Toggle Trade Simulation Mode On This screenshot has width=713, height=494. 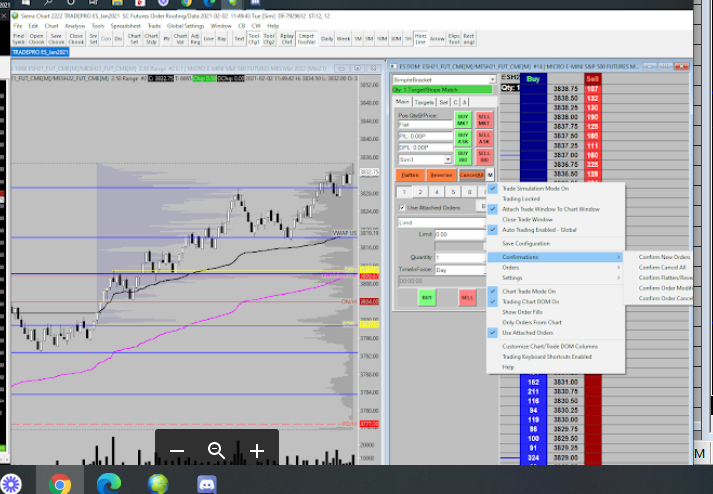(x=535, y=188)
